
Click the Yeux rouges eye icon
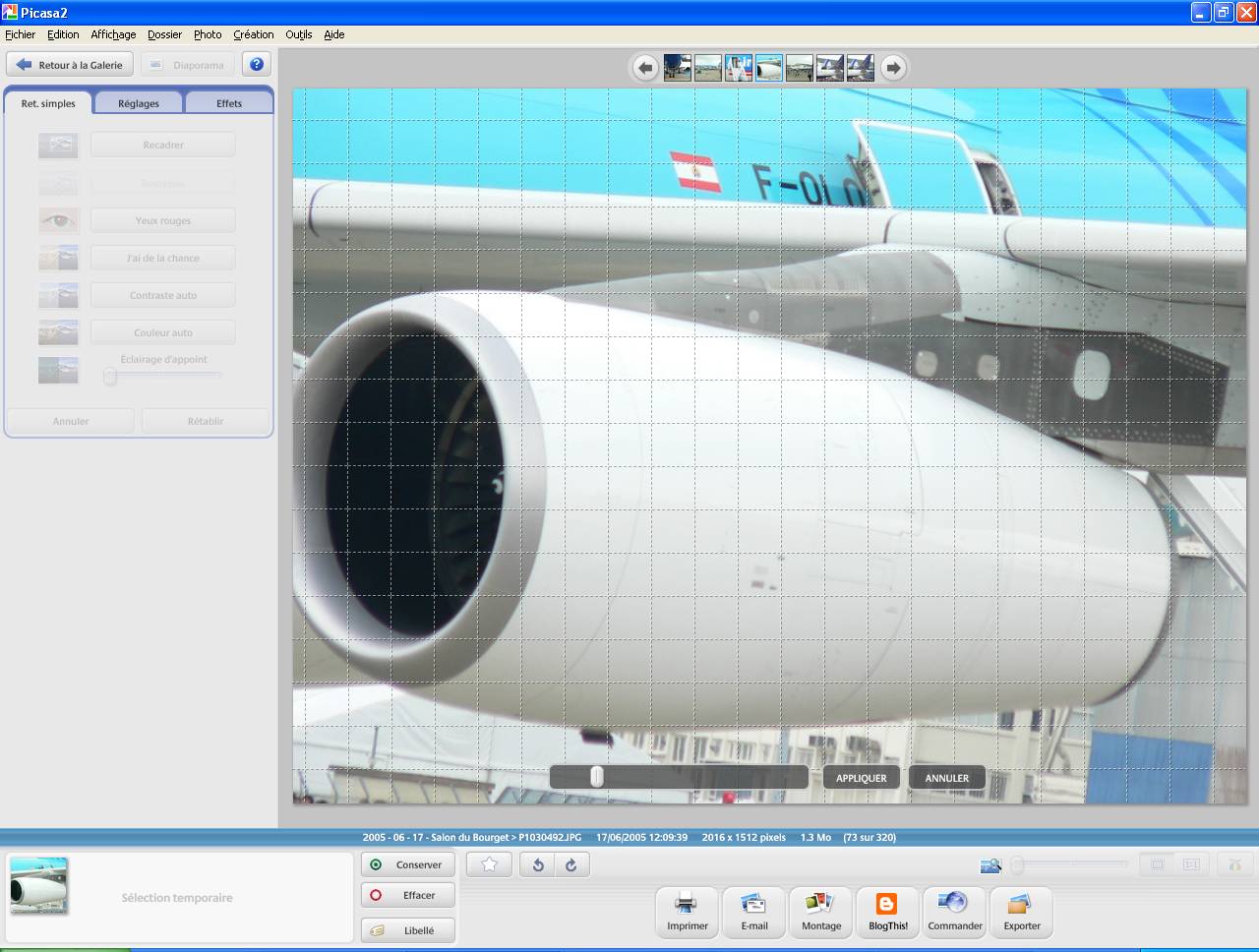58,220
